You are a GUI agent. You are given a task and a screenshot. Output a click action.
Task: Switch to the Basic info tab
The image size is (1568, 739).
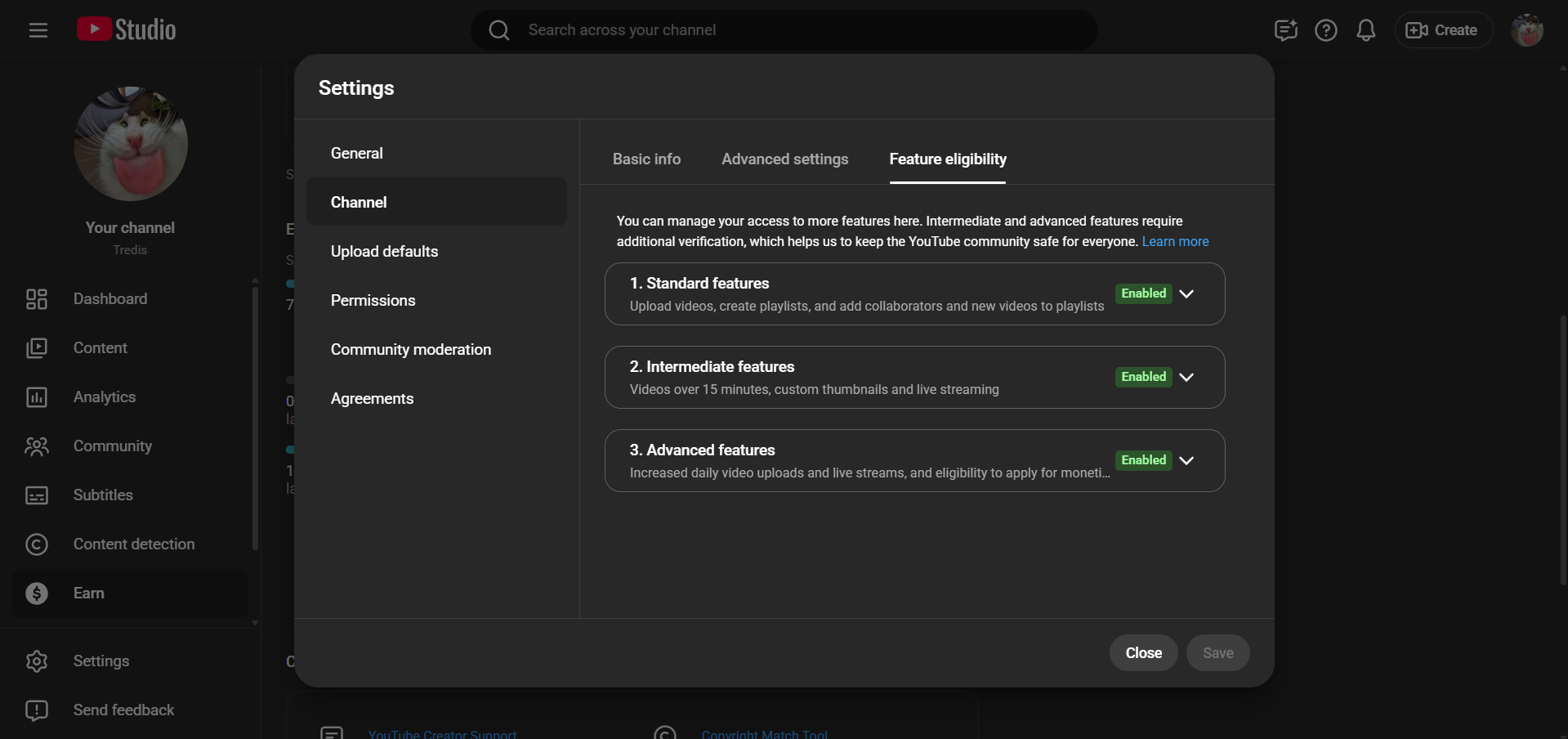pyautogui.click(x=646, y=159)
